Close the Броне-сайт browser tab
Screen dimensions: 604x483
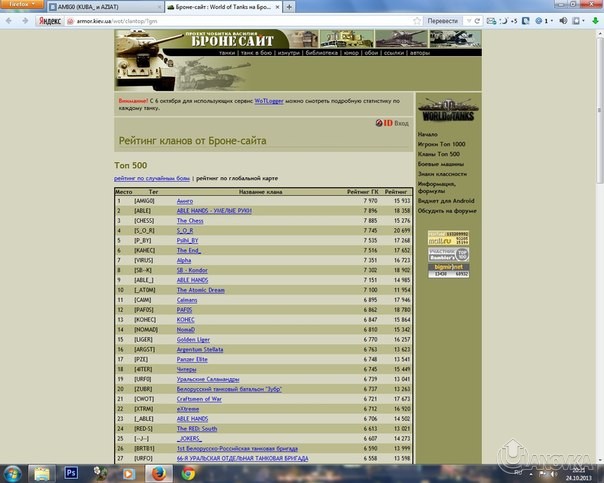tap(277, 7)
